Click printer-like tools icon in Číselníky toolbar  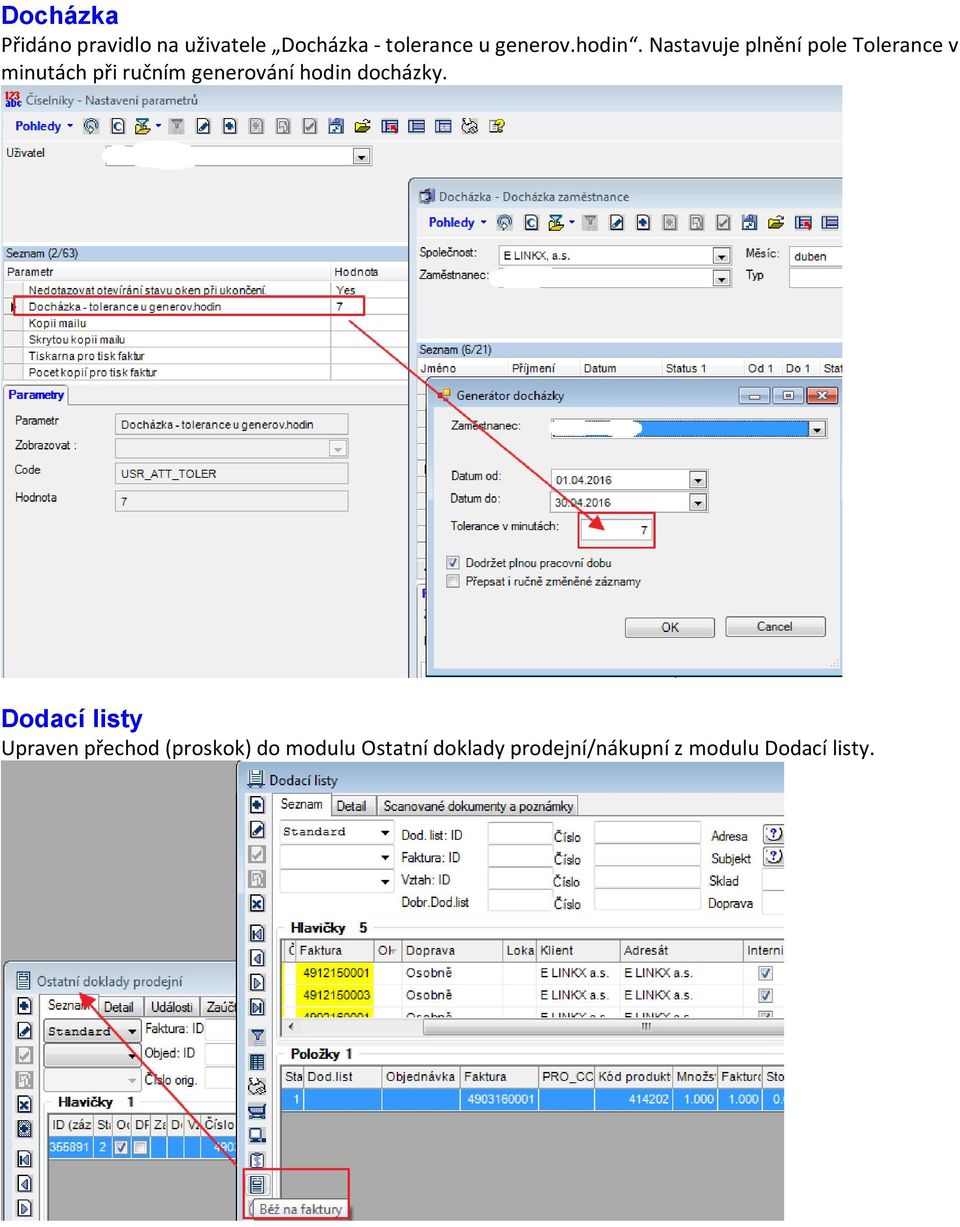pos(469,126)
